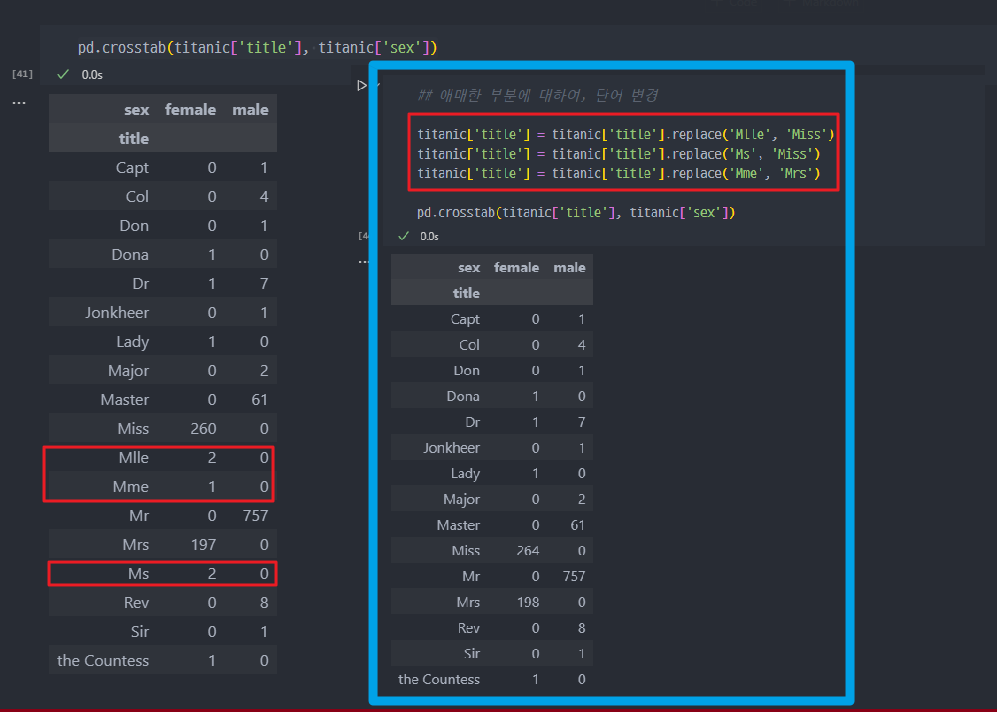
Task: Click the Mr male count 757 in cell [41] output
Action: point(256,516)
